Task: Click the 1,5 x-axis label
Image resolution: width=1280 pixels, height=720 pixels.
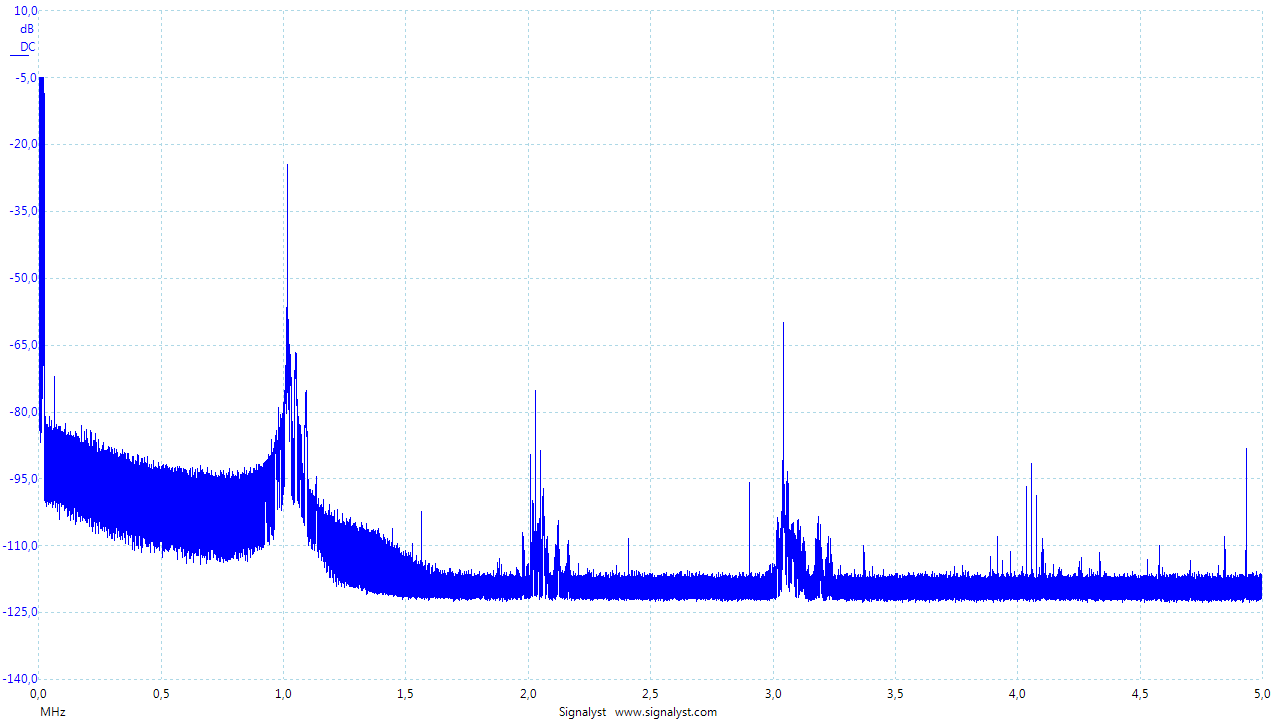Action: click(x=406, y=693)
